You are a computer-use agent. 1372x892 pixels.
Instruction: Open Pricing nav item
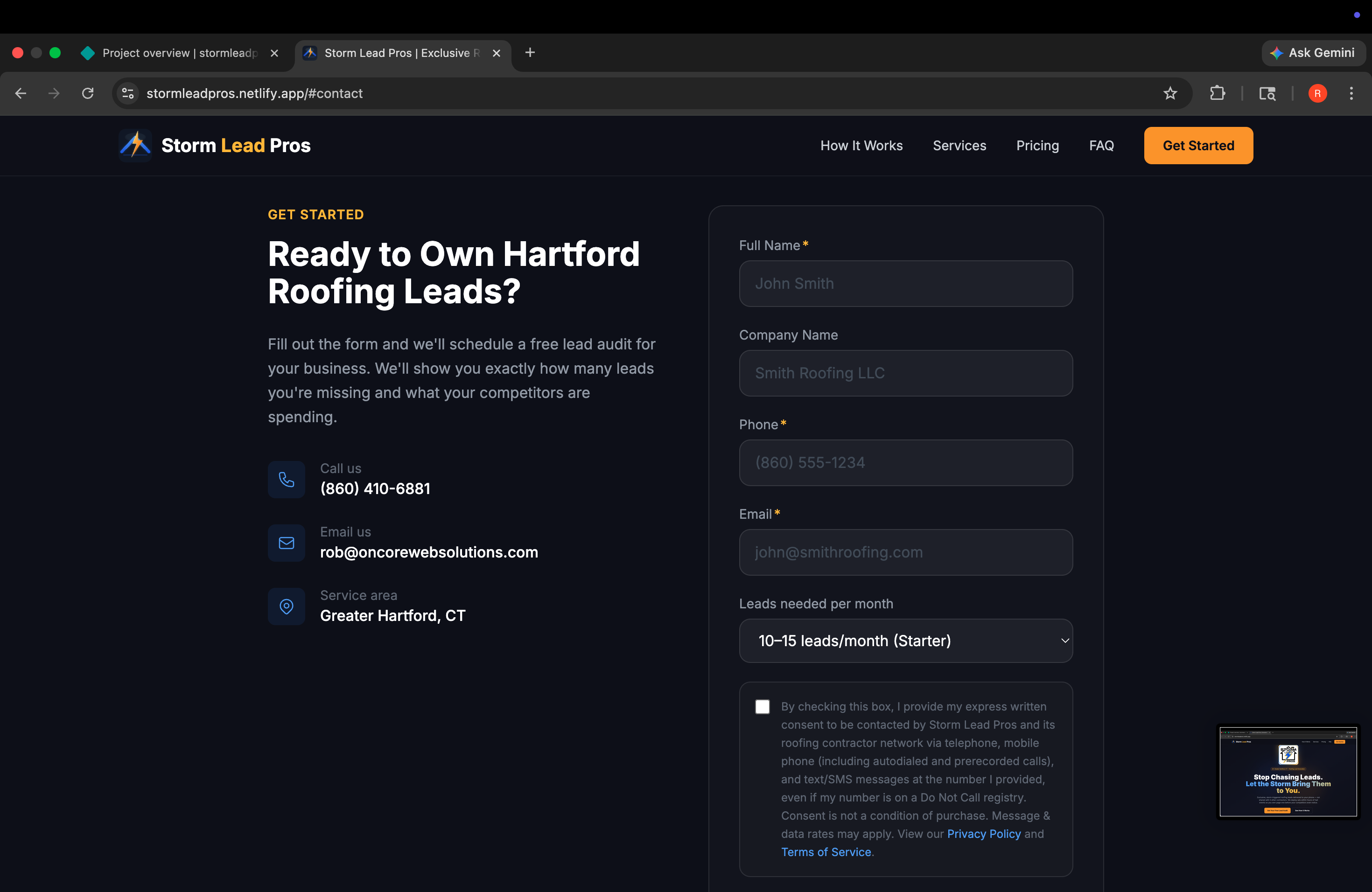pyautogui.click(x=1037, y=146)
